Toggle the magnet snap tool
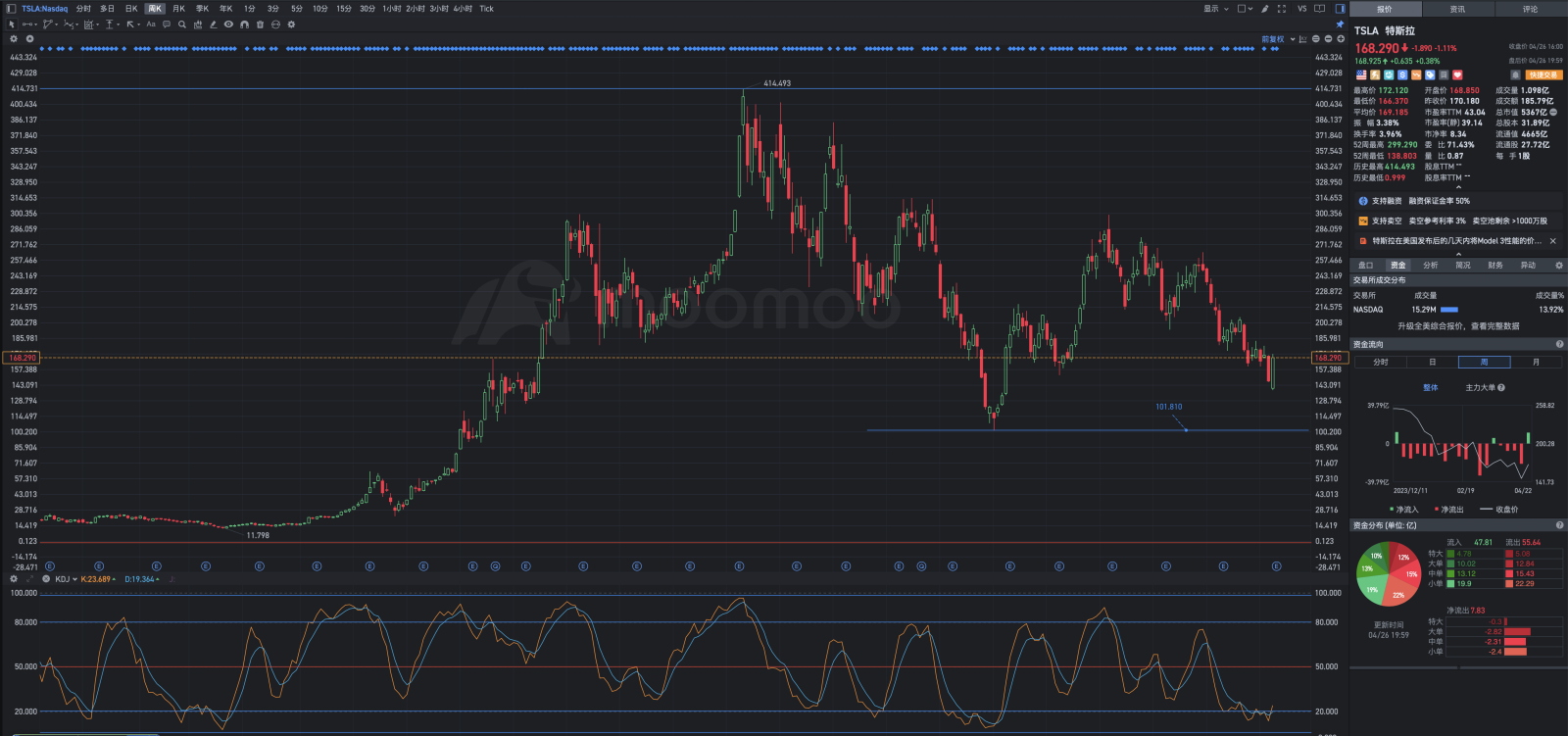This screenshot has height=736, width=1568. click(x=244, y=25)
